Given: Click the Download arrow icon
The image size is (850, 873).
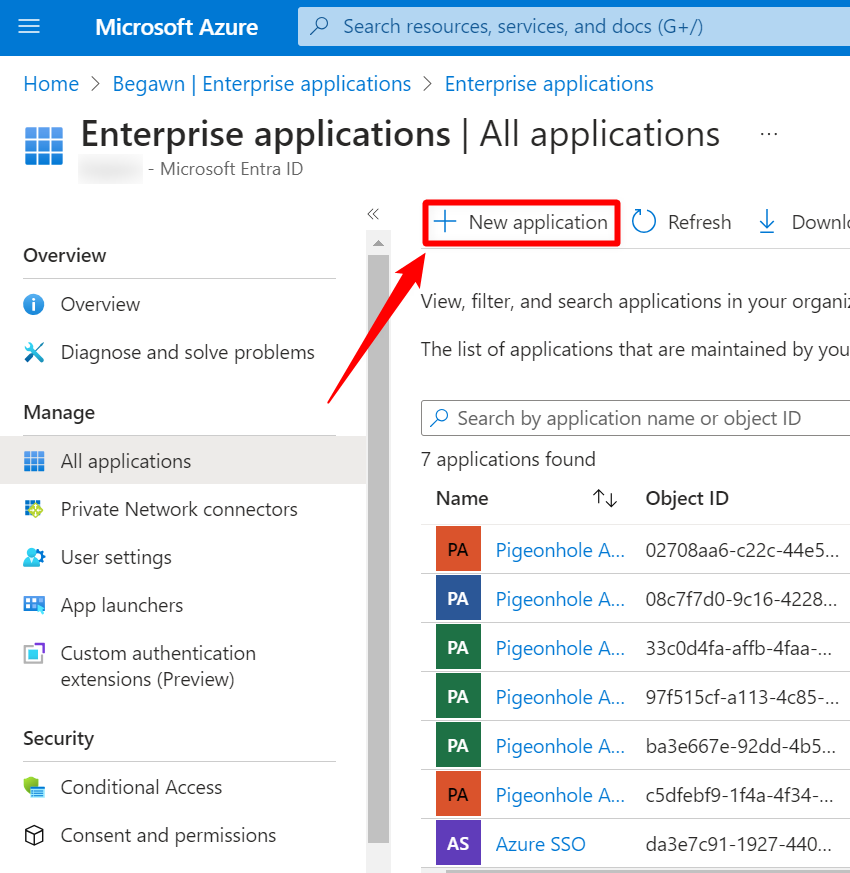Looking at the screenshot, I should pos(767,222).
